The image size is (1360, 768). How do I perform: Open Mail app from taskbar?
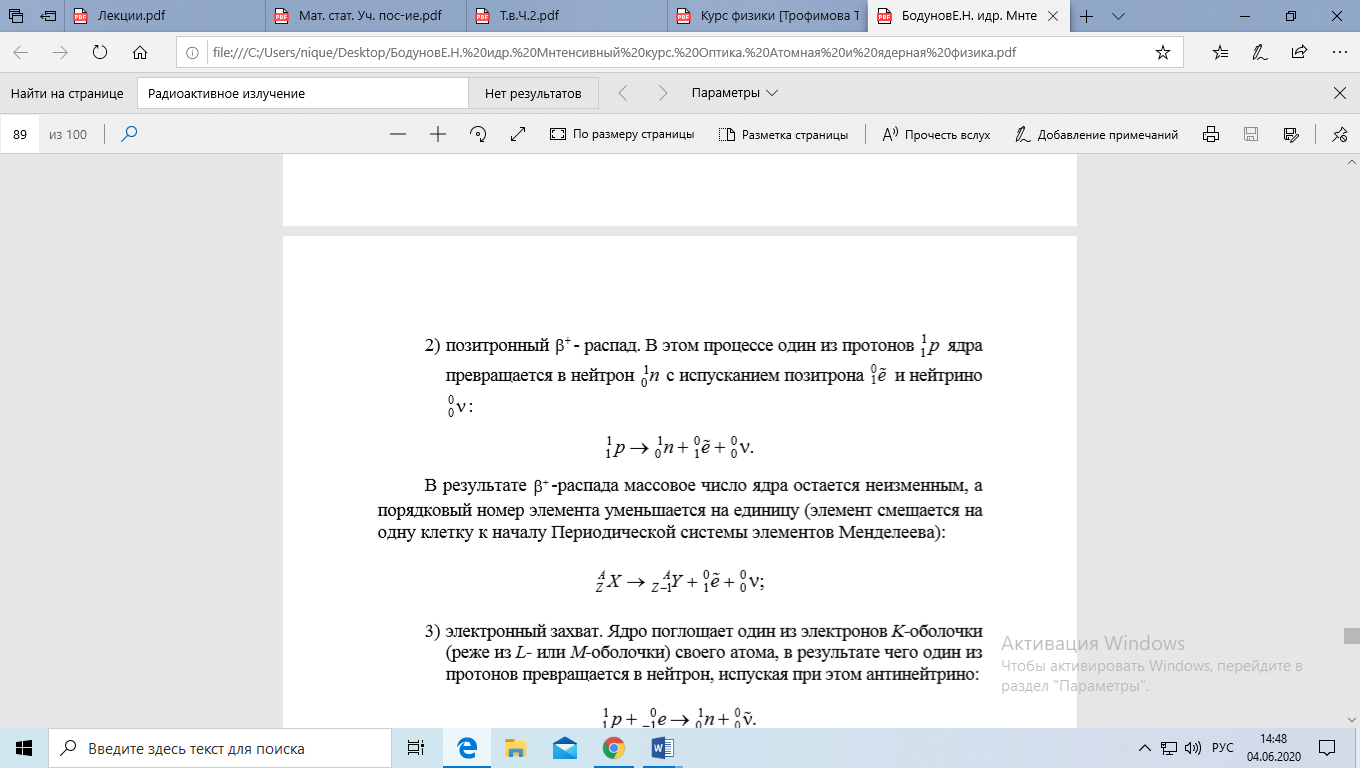(564, 747)
